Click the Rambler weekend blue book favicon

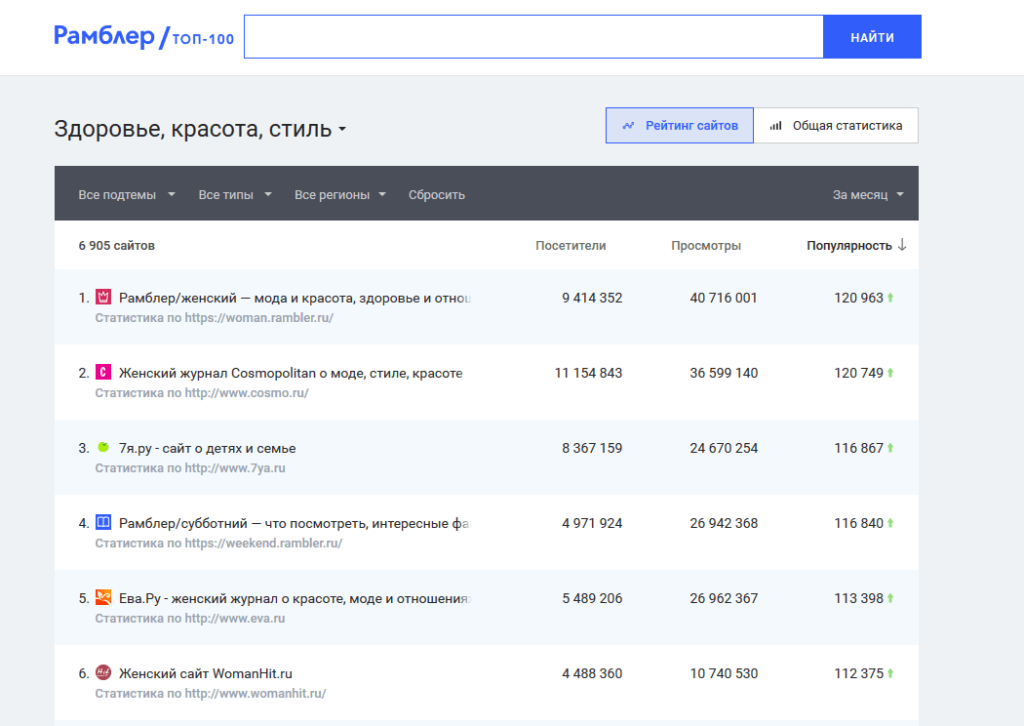pos(102,523)
